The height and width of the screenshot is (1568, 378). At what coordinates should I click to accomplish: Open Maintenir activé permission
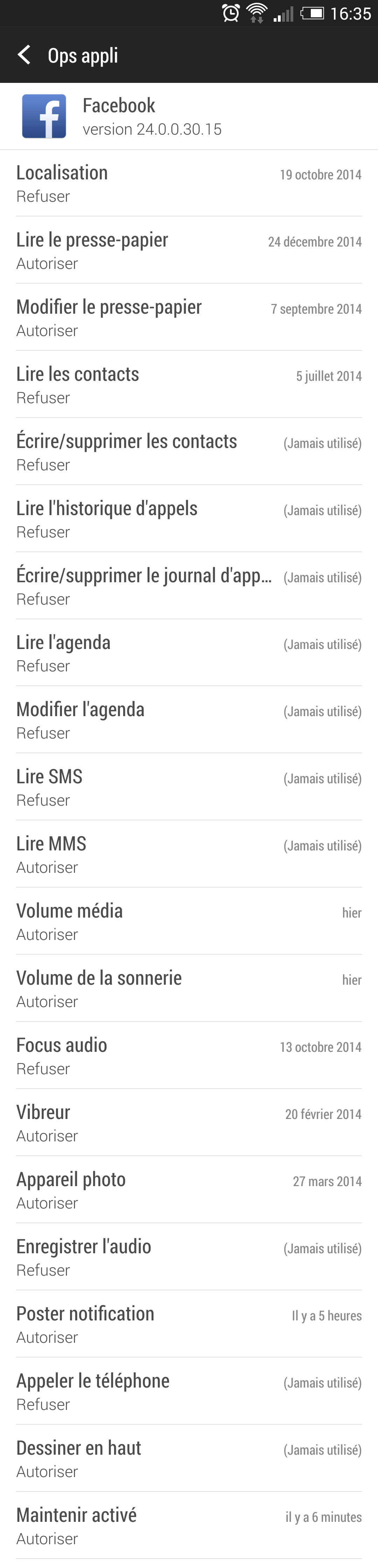[188, 1525]
